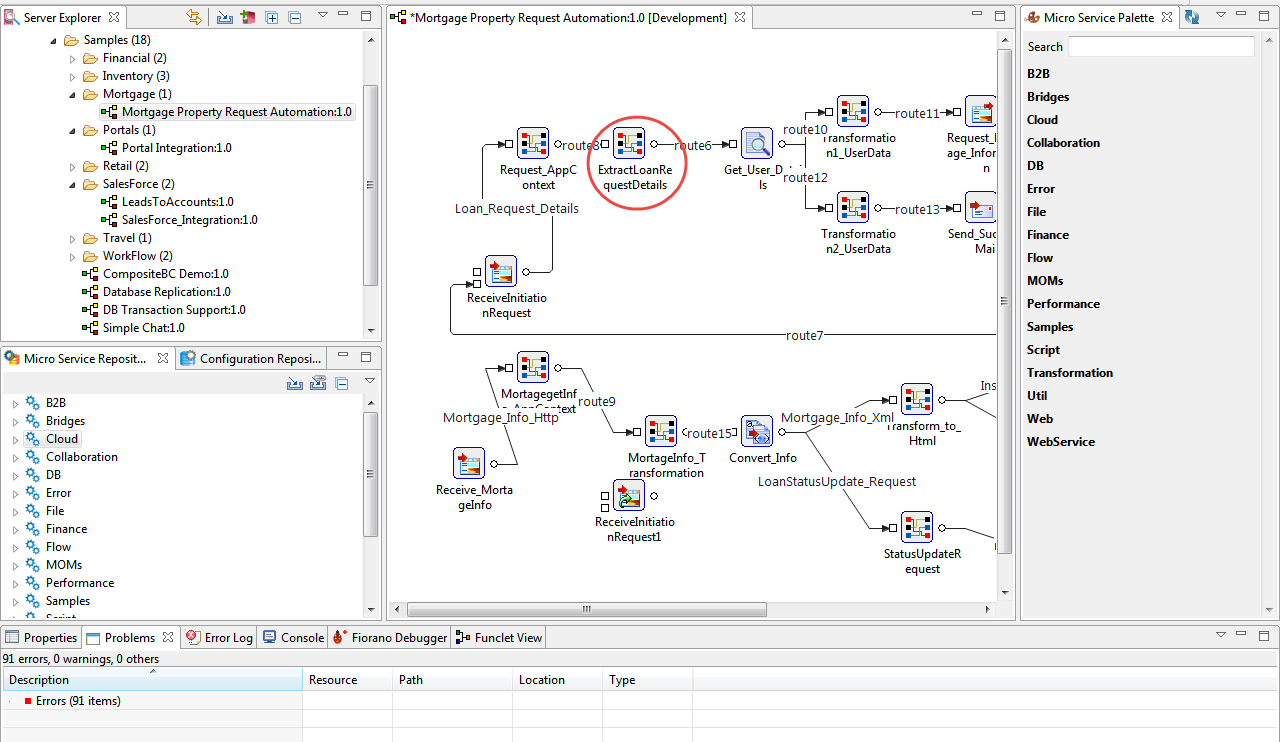Expand the Financial samples folder
Screen dimensions: 1280x742
coord(73,58)
